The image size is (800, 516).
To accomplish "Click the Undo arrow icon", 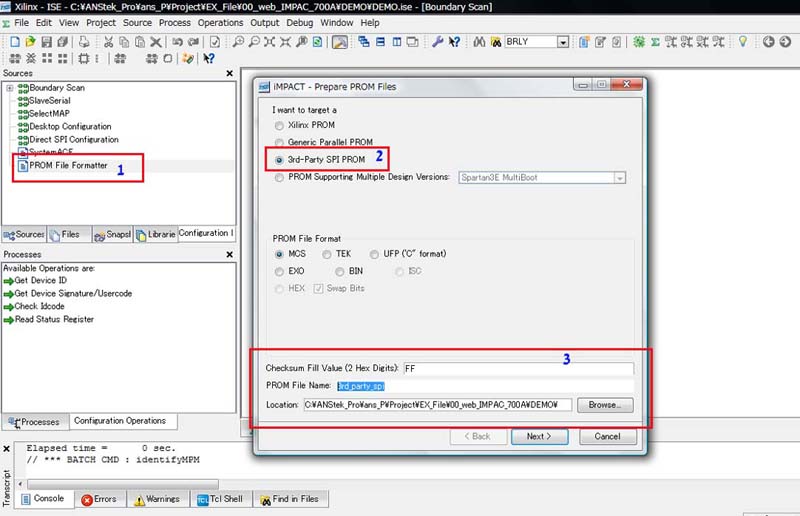I will [x=177, y=42].
